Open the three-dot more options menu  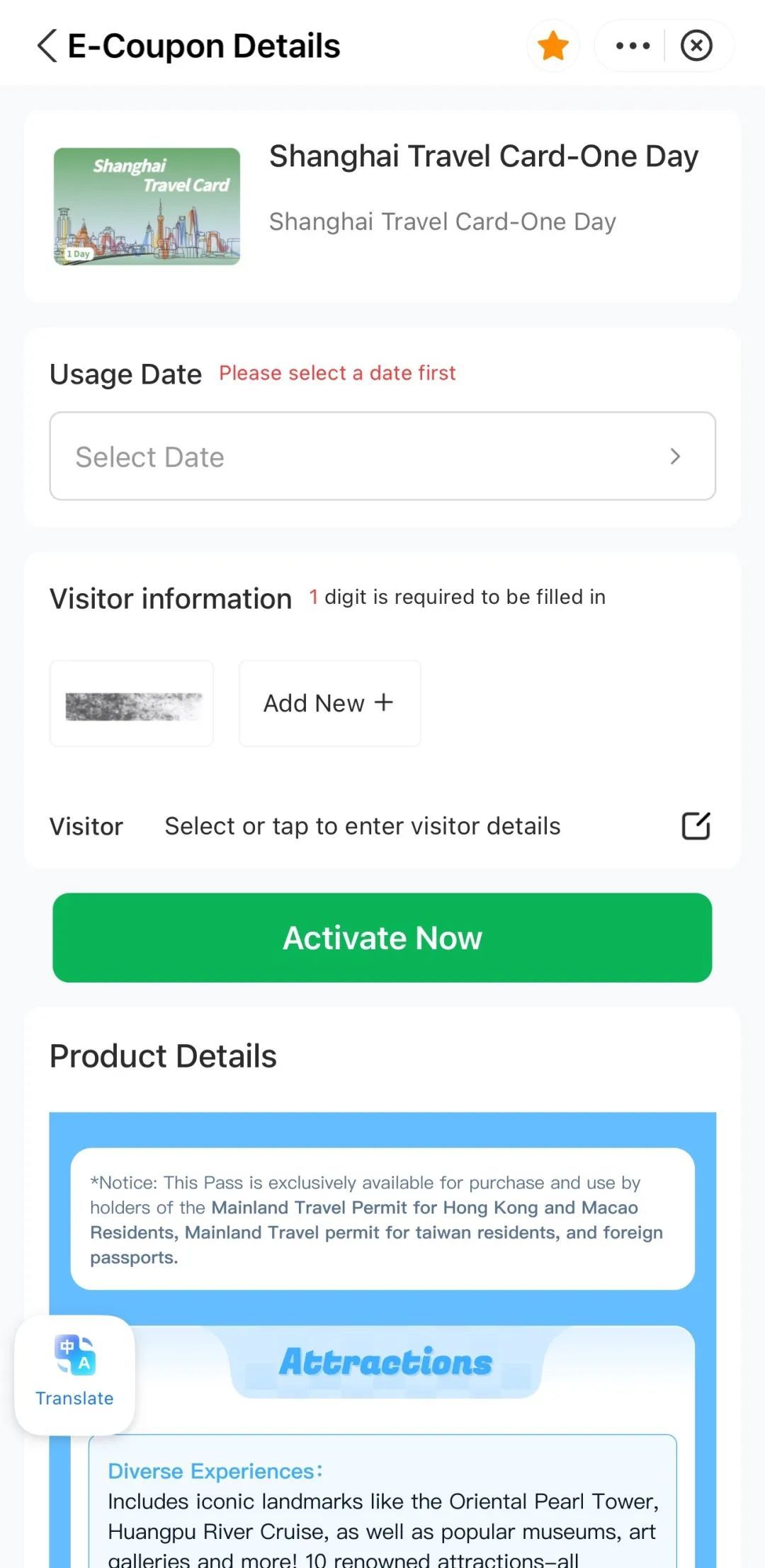(633, 46)
